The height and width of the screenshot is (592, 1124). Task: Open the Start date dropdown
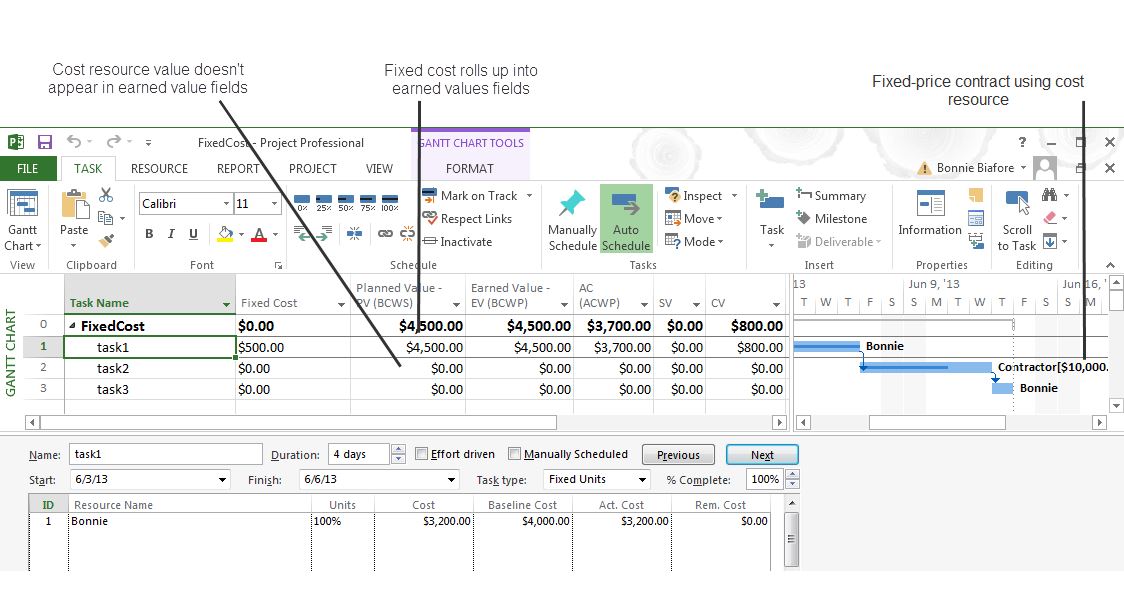[222, 479]
